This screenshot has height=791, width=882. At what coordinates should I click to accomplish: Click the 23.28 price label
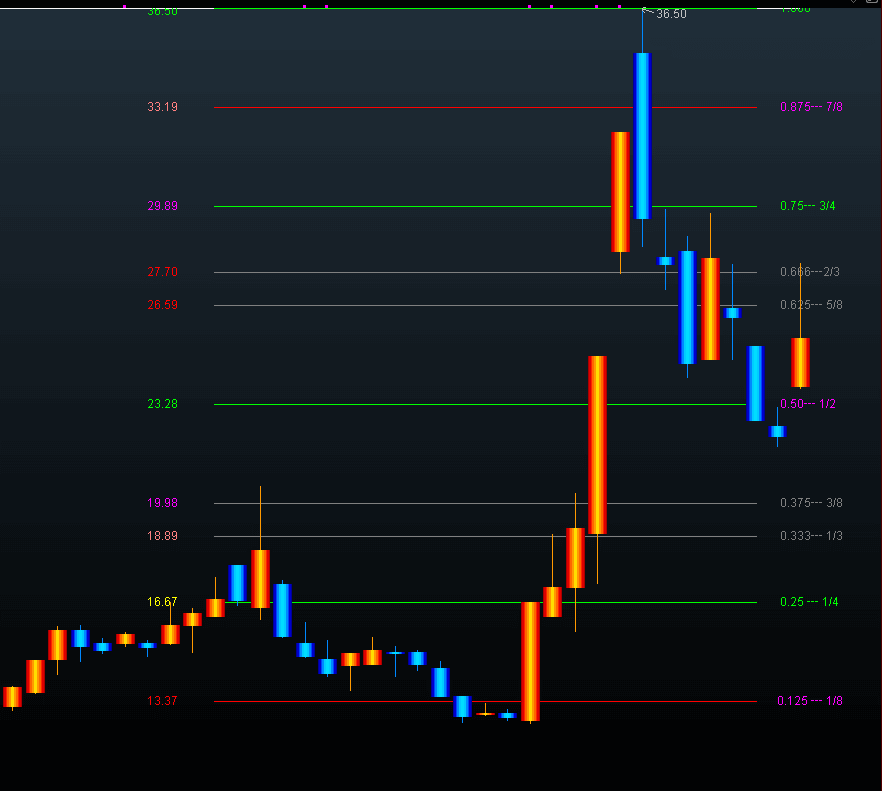pos(162,404)
